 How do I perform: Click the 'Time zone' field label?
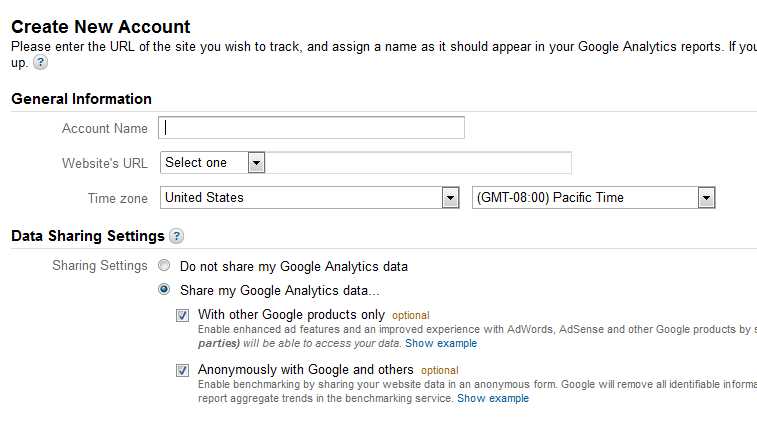(x=117, y=198)
